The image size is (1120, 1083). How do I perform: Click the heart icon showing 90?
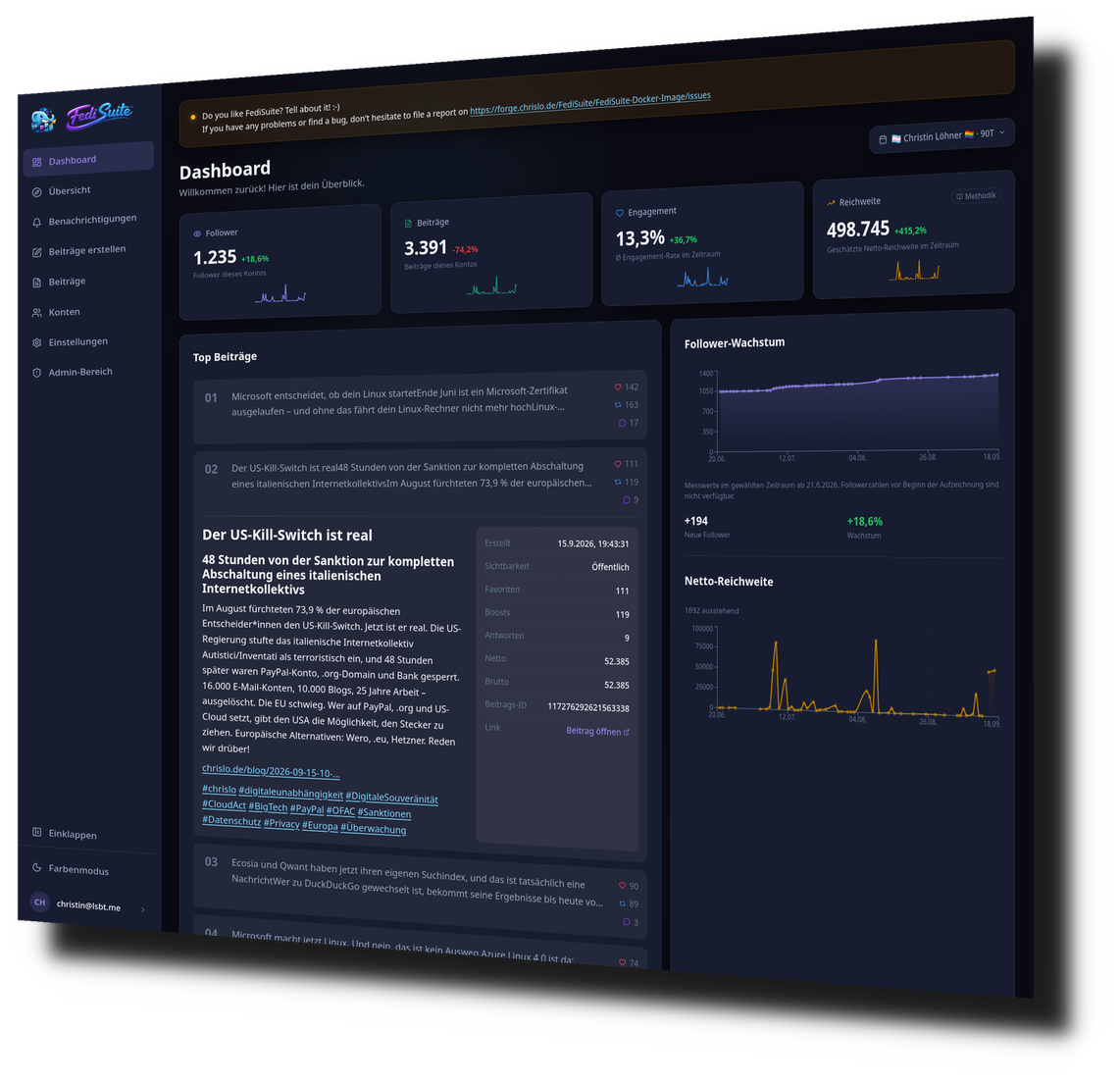(x=622, y=885)
